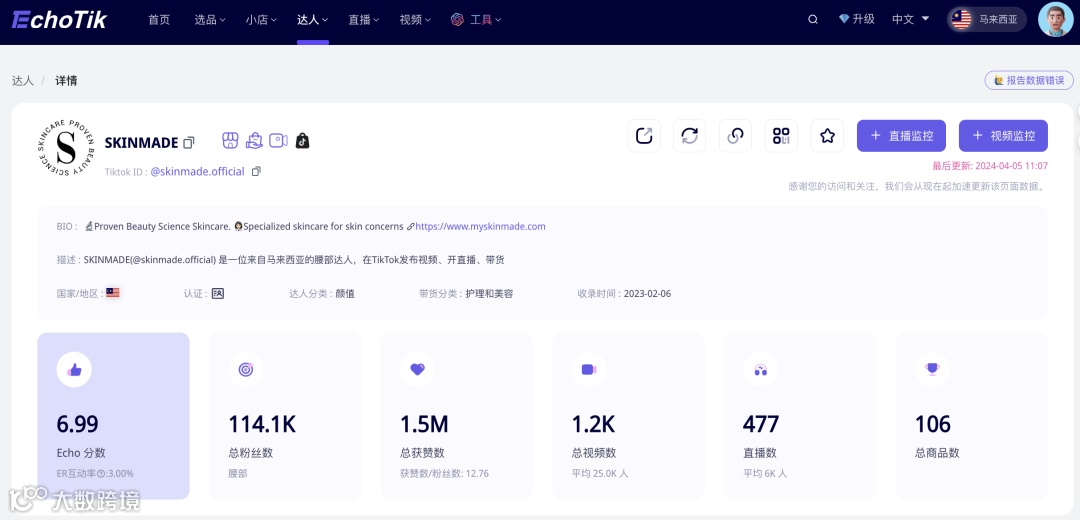Viewport: 1080px width, 520px height.
Task: Click the 最后更新 2024-04-05 11:07 timestamp
Action: pyautogui.click(x=990, y=166)
